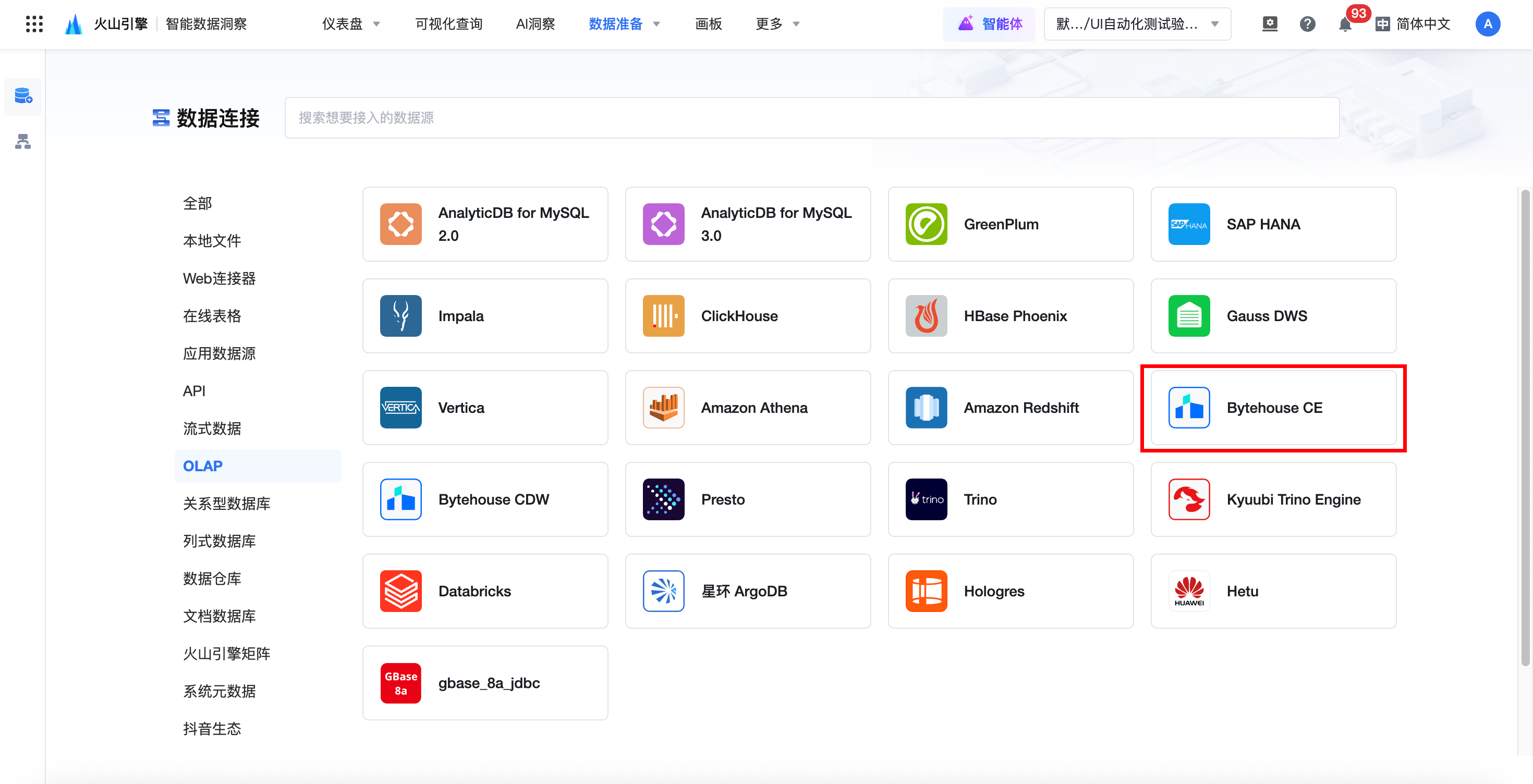Filter by 关系型数据库 category
This screenshot has height=784, width=1533.
226,503
